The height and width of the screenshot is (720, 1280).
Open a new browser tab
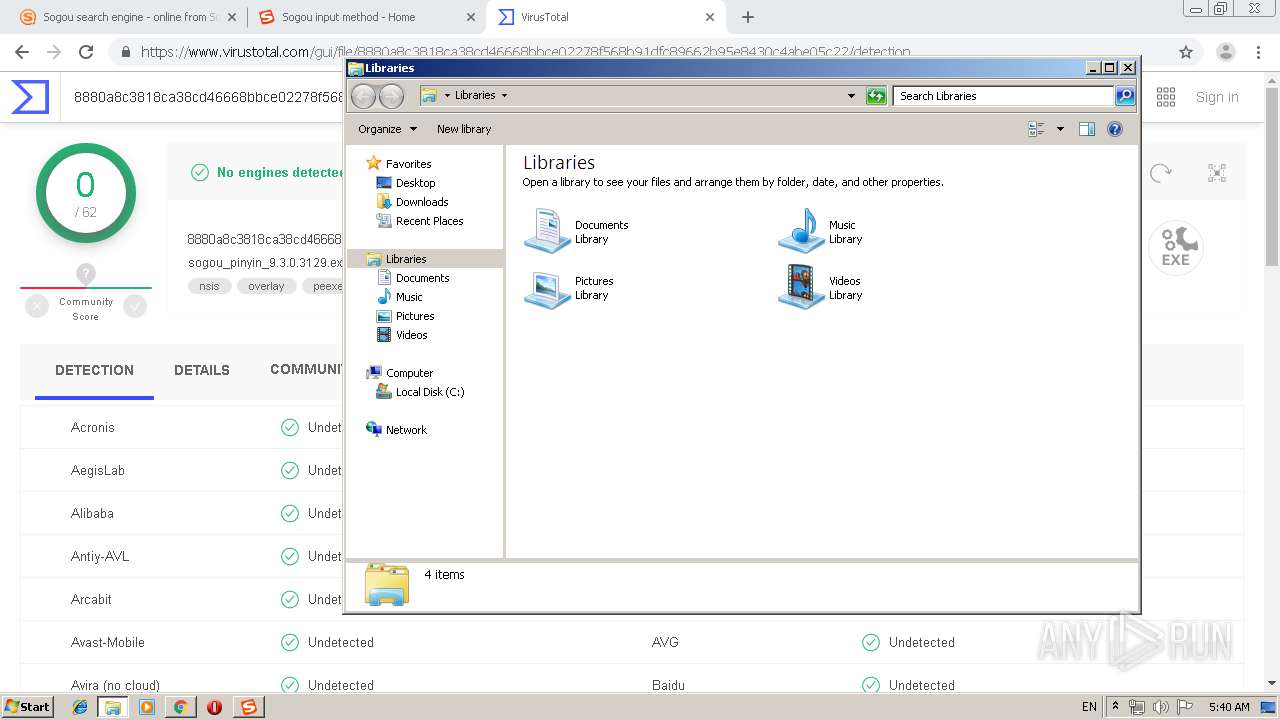point(747,17)
